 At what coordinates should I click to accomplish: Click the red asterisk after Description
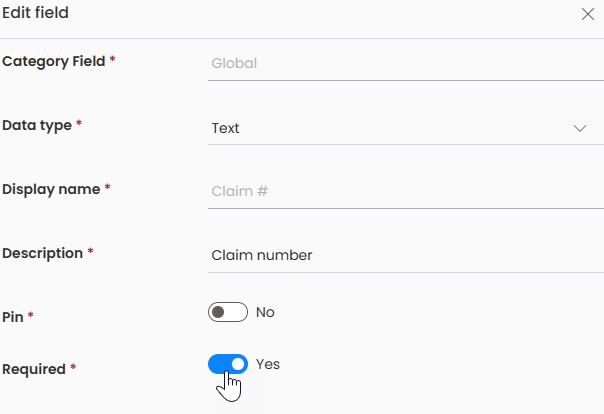(x=90, y=251)
